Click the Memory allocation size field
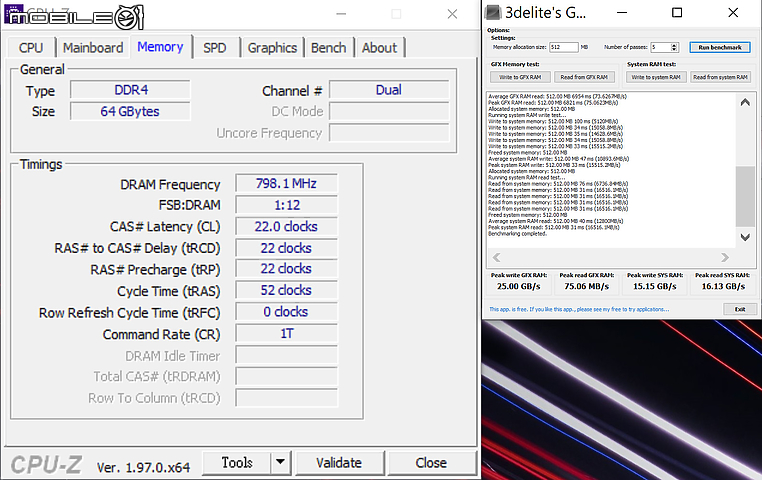 click(564, 47)
